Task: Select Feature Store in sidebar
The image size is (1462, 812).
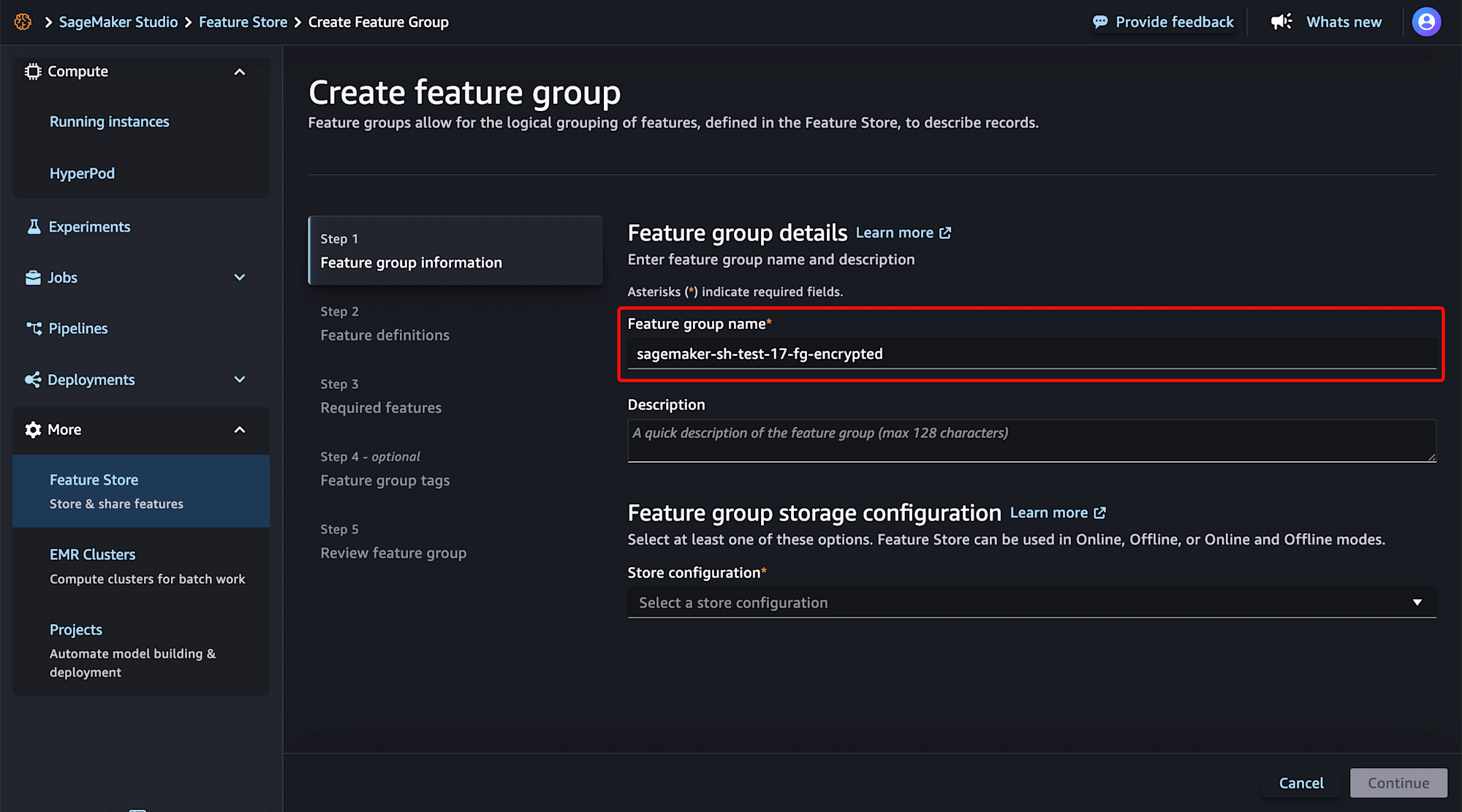Action: click(141, 491)
